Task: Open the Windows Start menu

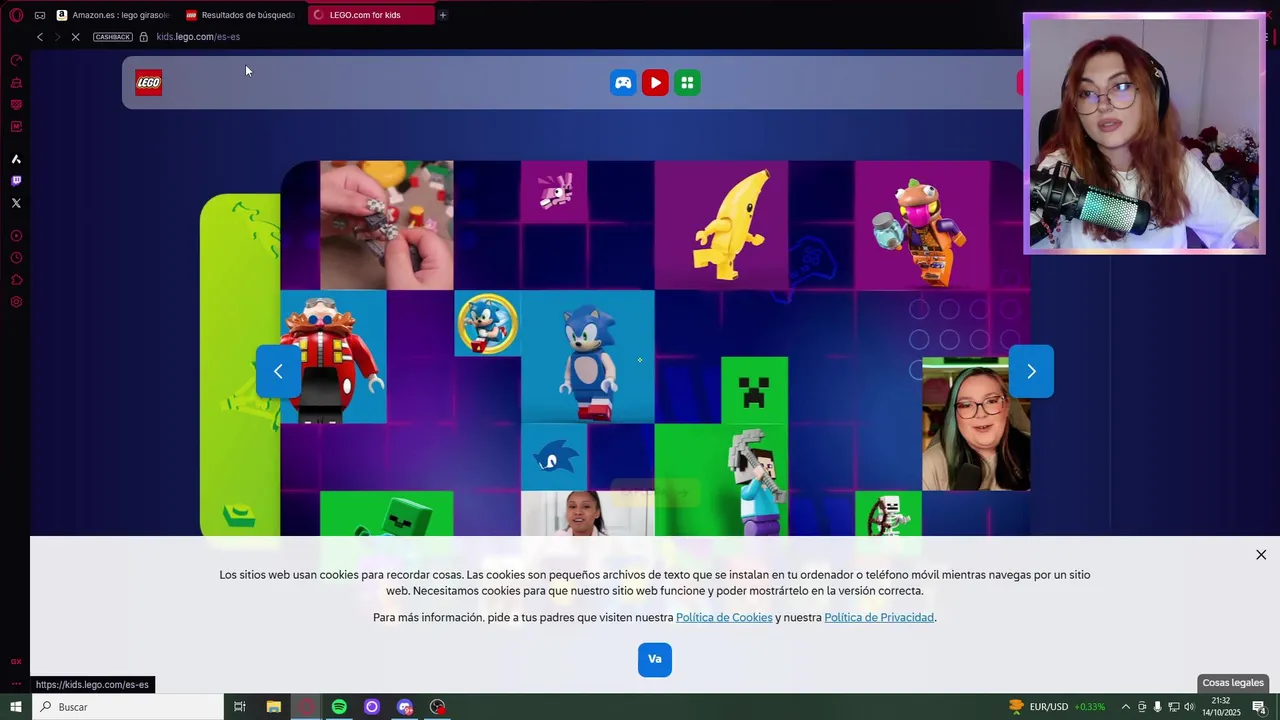Action: [x=16, y=707]
